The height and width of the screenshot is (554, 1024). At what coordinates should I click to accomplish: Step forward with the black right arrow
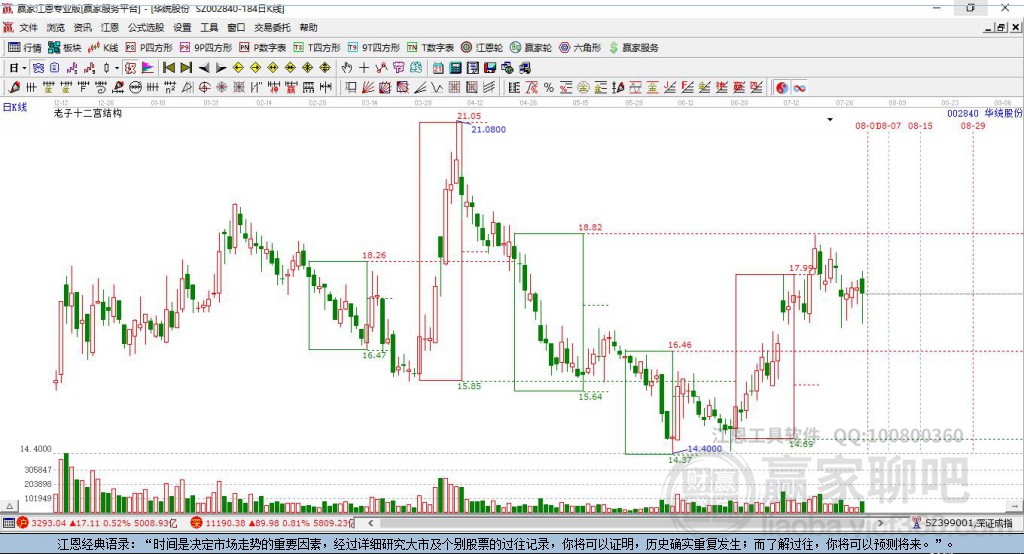pos(221,68)
